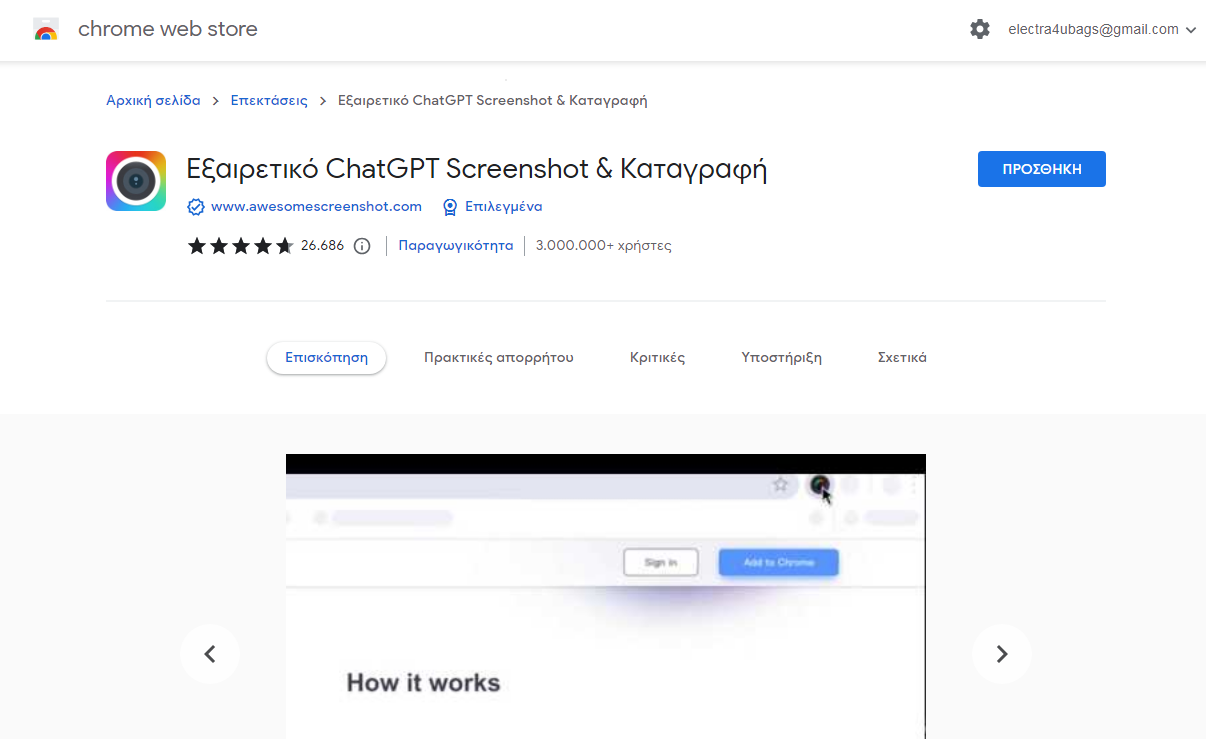The height and width of the screenshot is (739, 1206).
Task: Click the verified publisher badge icon
Action: [x=196, y=207]
